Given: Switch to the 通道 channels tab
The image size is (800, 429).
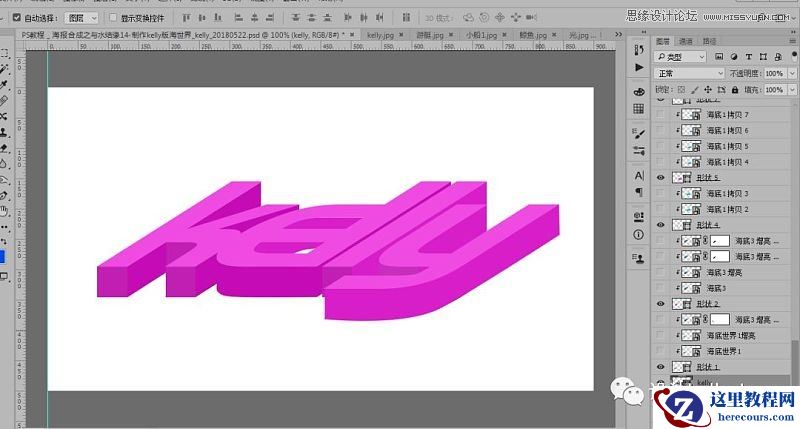Looking at the screenshot, I should (x=686, y=41).
